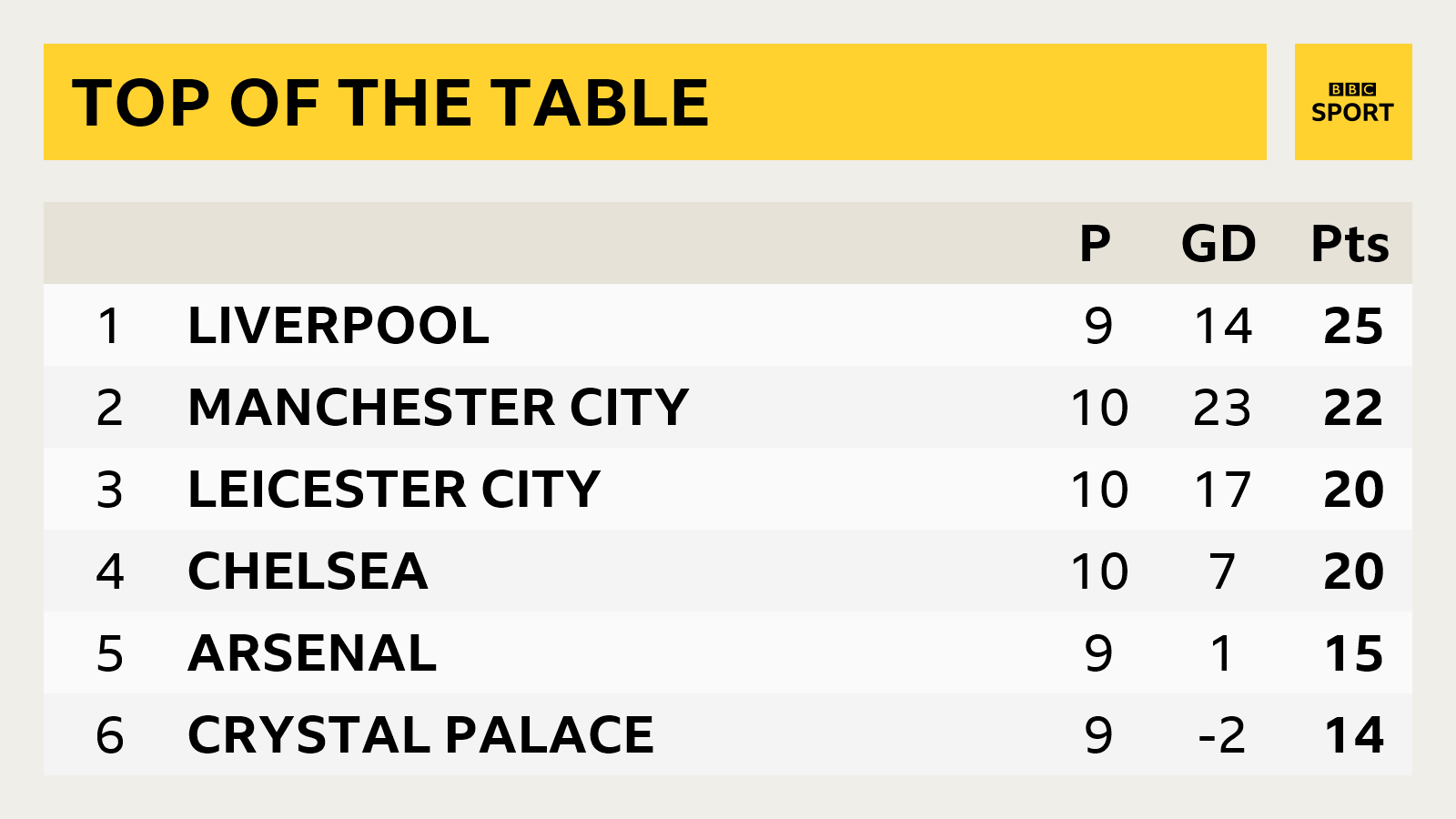
Task: Select the Chelsea team name
Action: pos(308,571)
